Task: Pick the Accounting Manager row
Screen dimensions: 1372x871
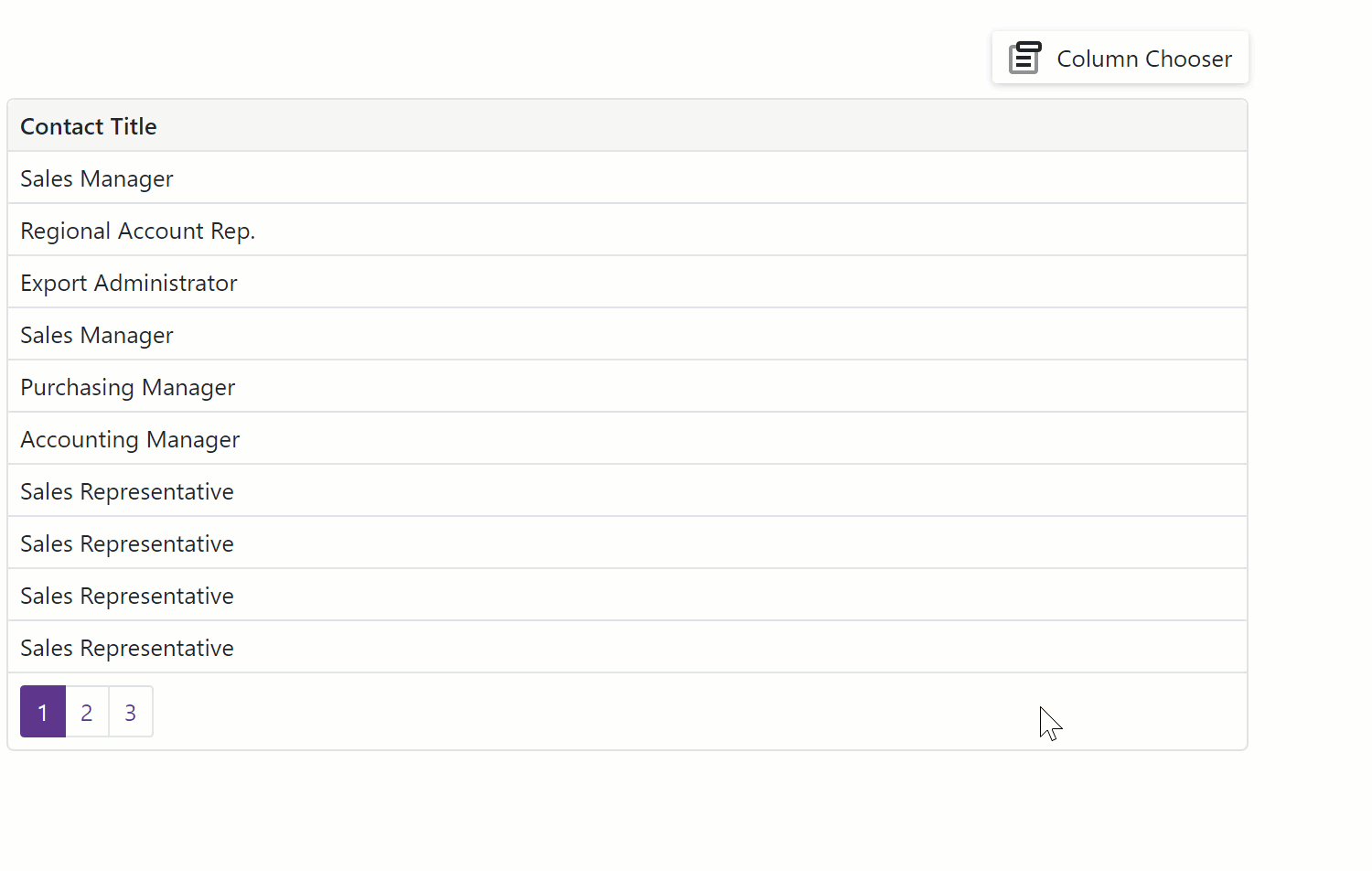Action: 627,439
